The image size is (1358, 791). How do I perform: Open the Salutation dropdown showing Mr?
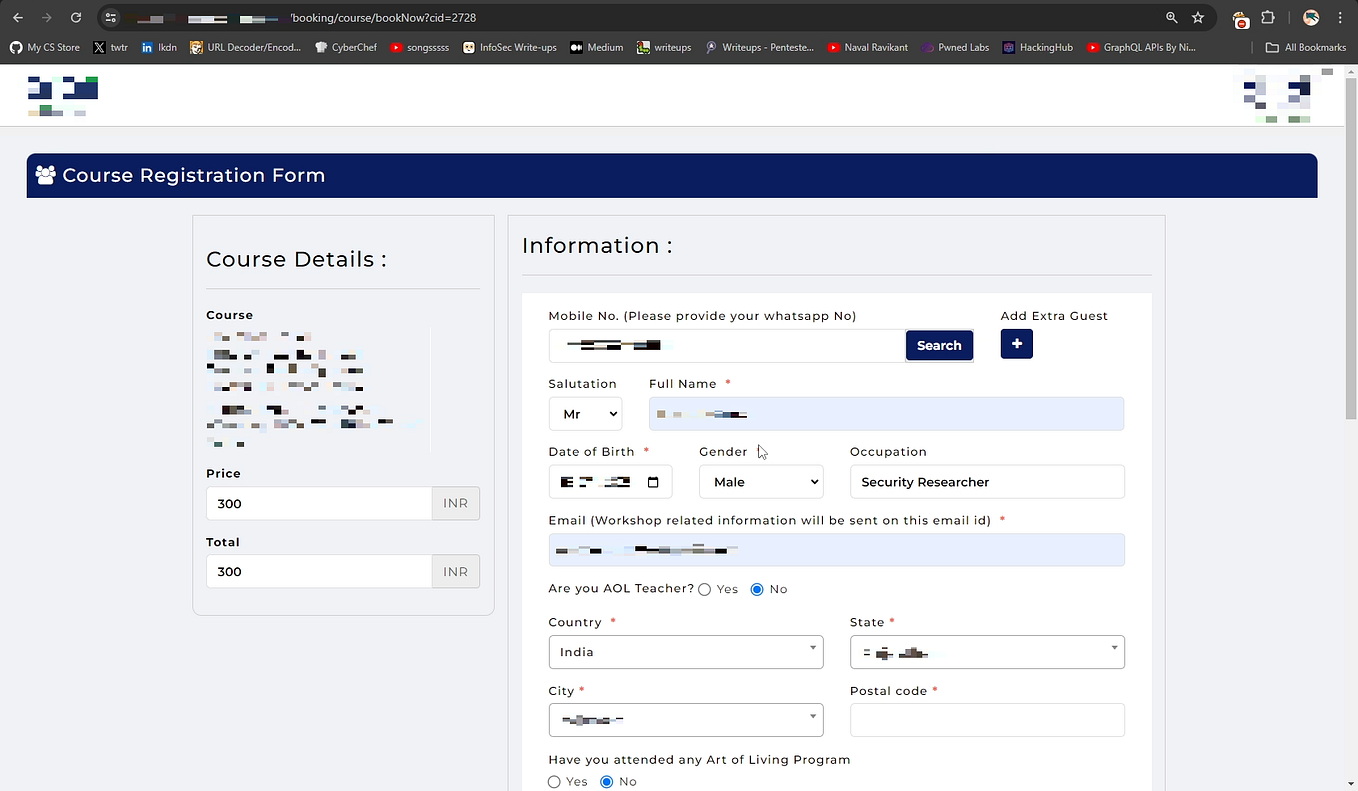click(585, 413)
